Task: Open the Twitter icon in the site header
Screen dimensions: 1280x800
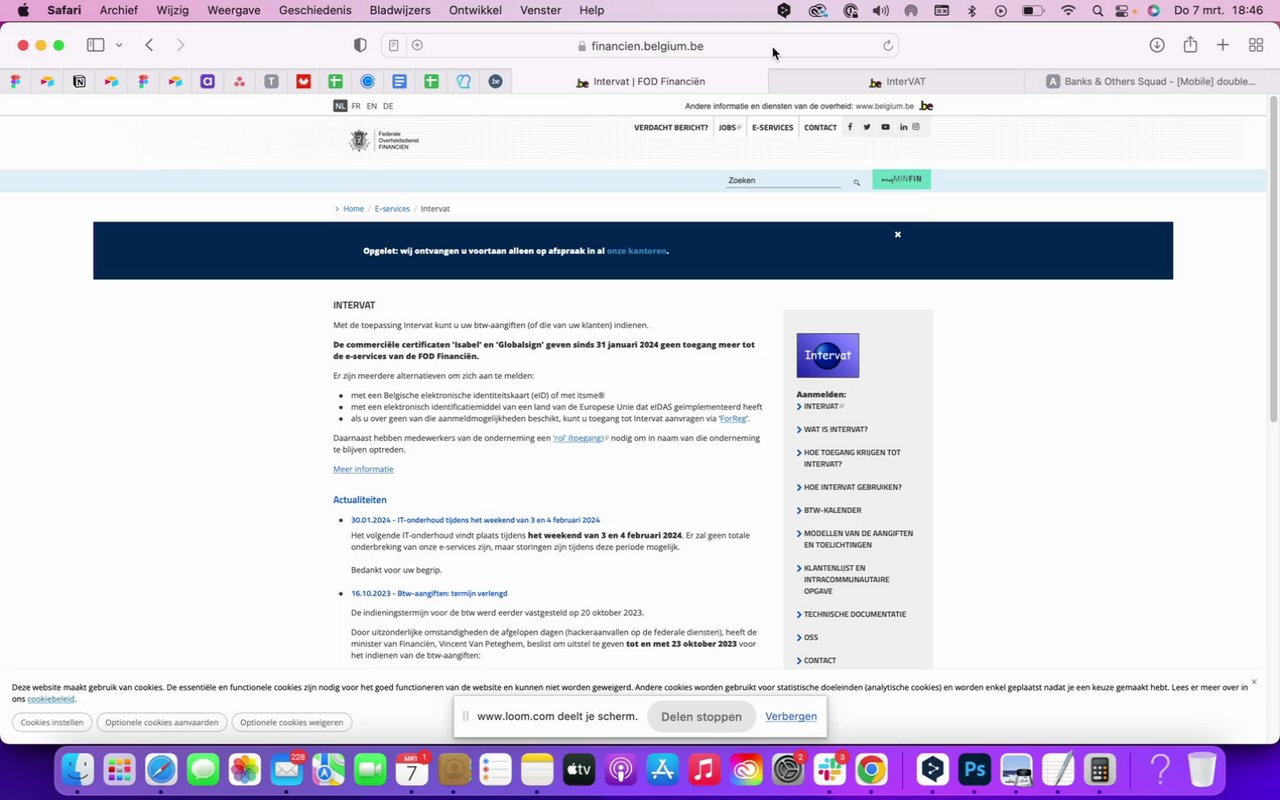Action: click(x=867, y=127)
